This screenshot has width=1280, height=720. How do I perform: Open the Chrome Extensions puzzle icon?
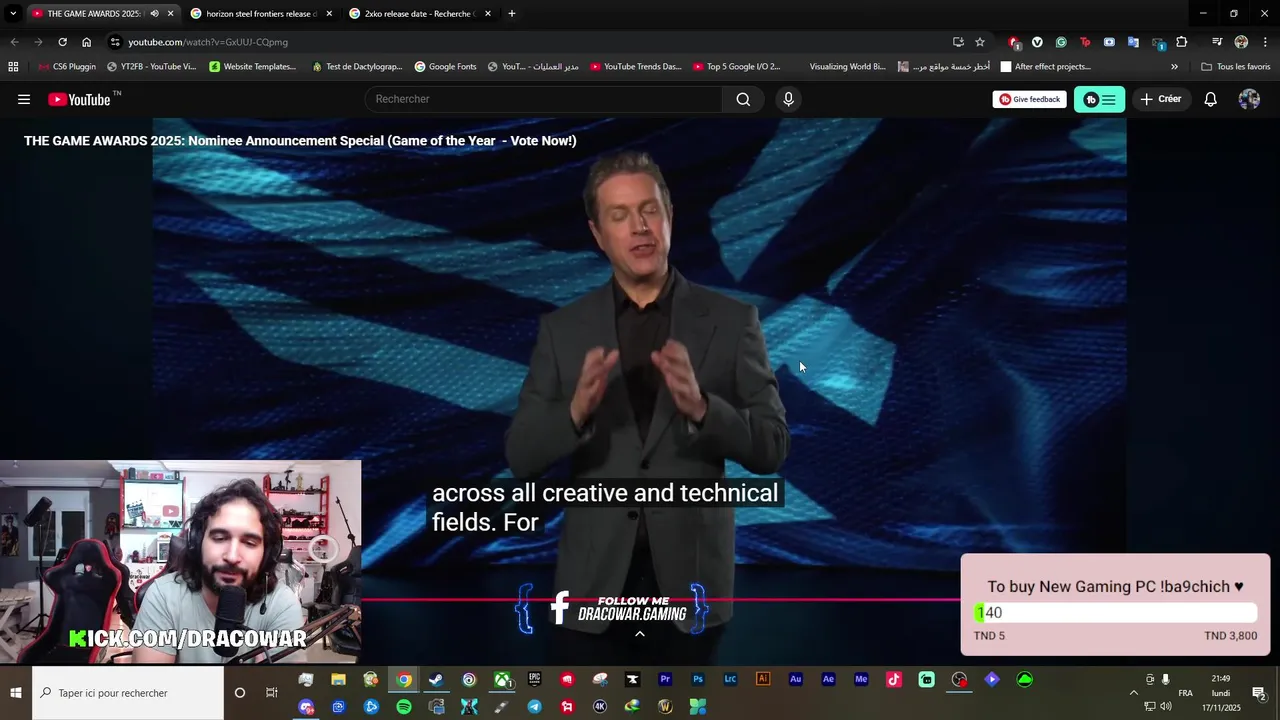[1182, 42]
